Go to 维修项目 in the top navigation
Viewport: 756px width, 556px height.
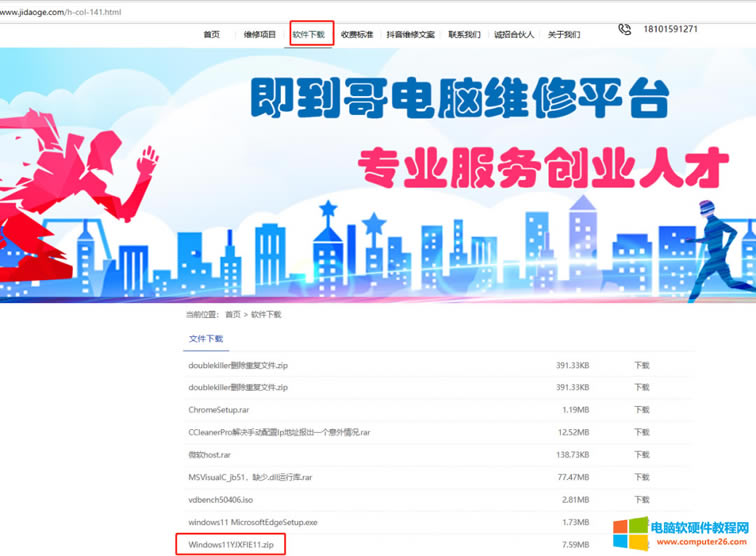tap(260, 34)
